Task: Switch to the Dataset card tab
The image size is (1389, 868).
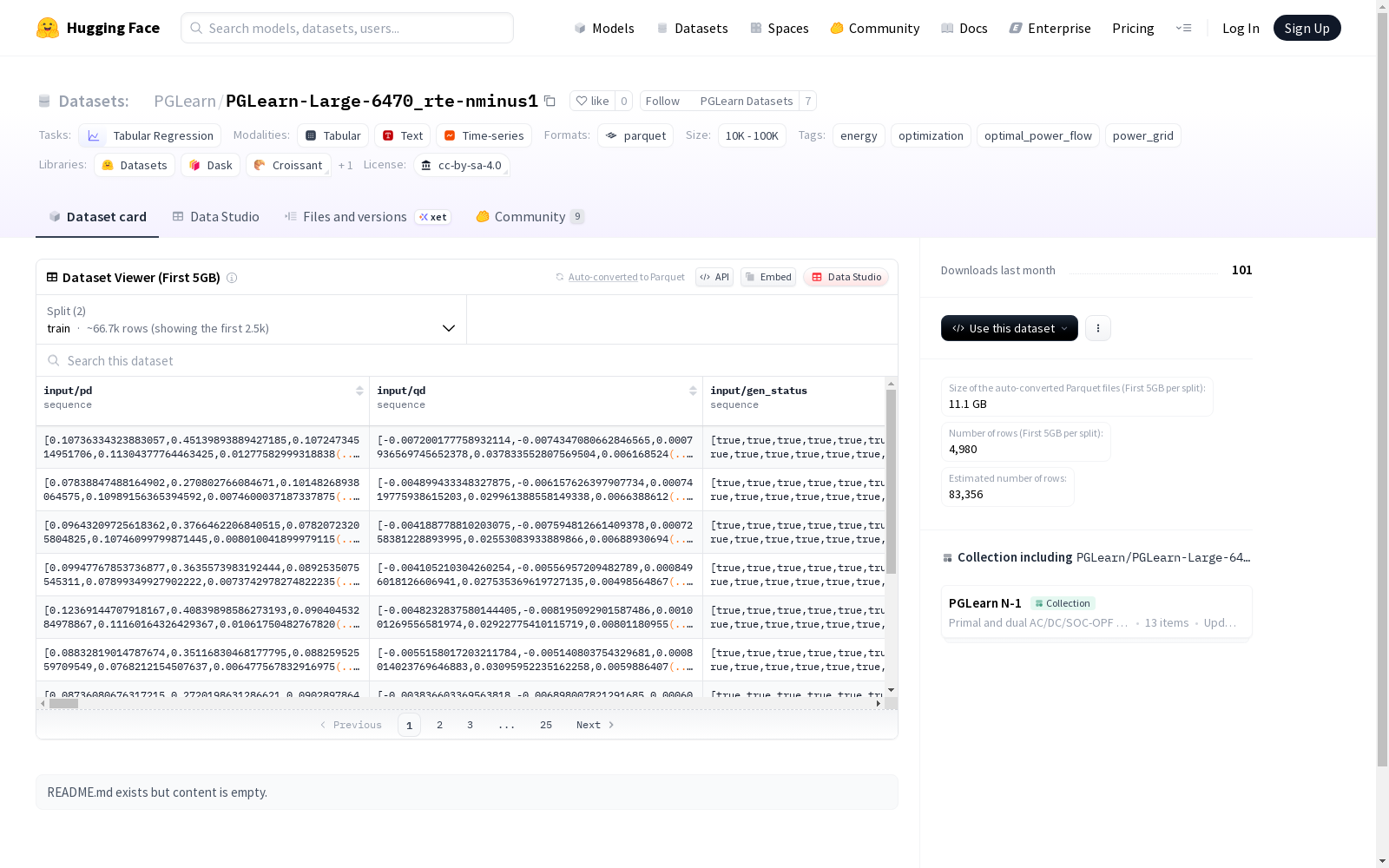Action: click(x=97, y=217)
